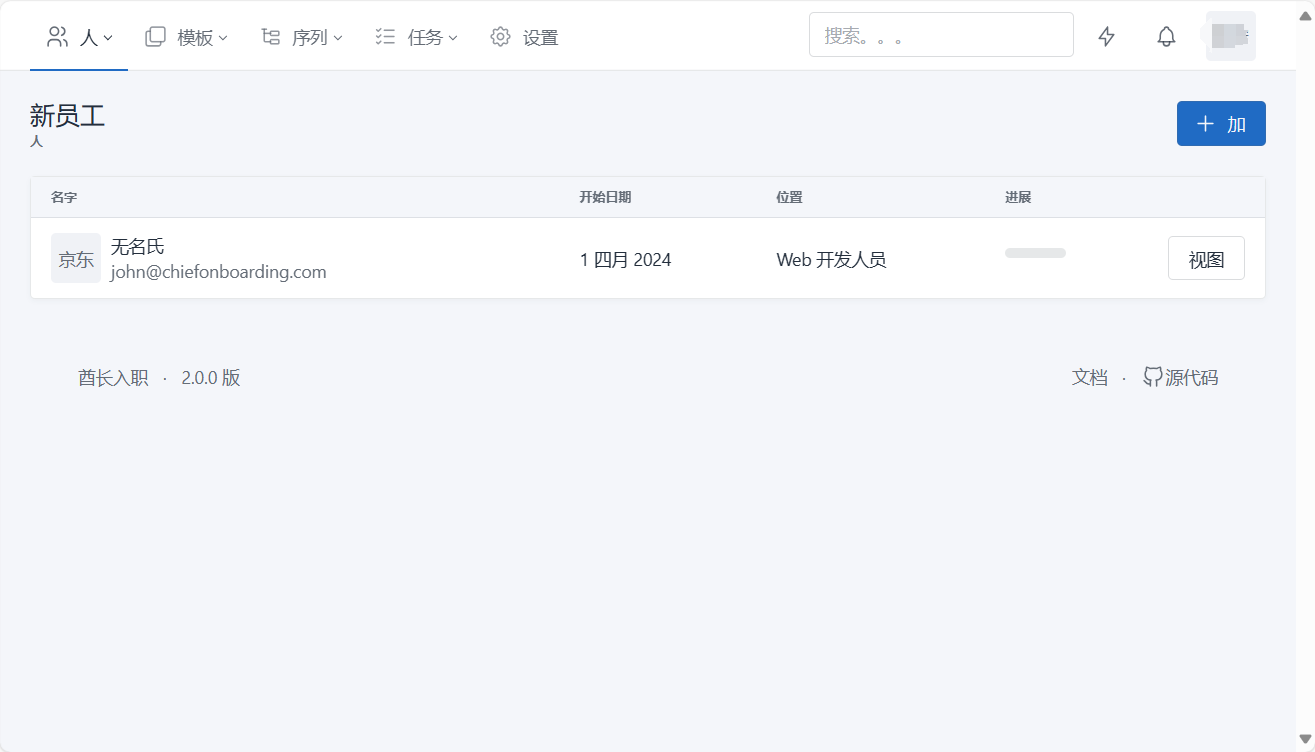This screenshot has width=1315, height=752.
Task: Click the 京东 avatar thumbnail
Action: point(76,259)
